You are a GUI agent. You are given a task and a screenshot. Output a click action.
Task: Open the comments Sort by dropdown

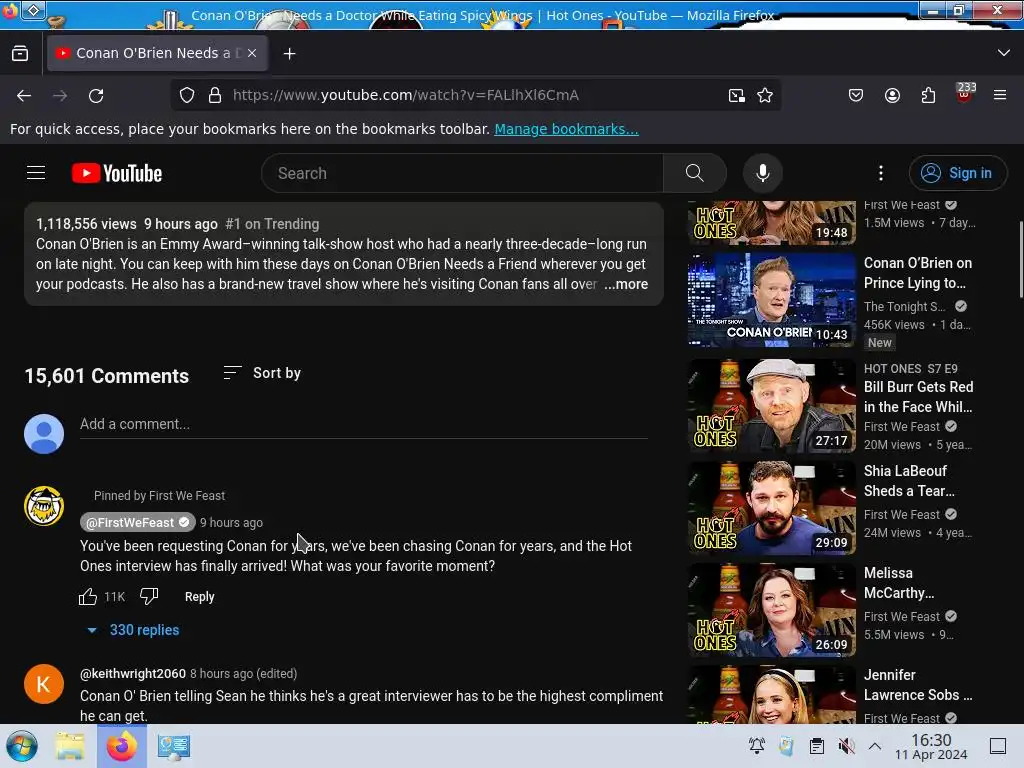click(x=262, y=373)
